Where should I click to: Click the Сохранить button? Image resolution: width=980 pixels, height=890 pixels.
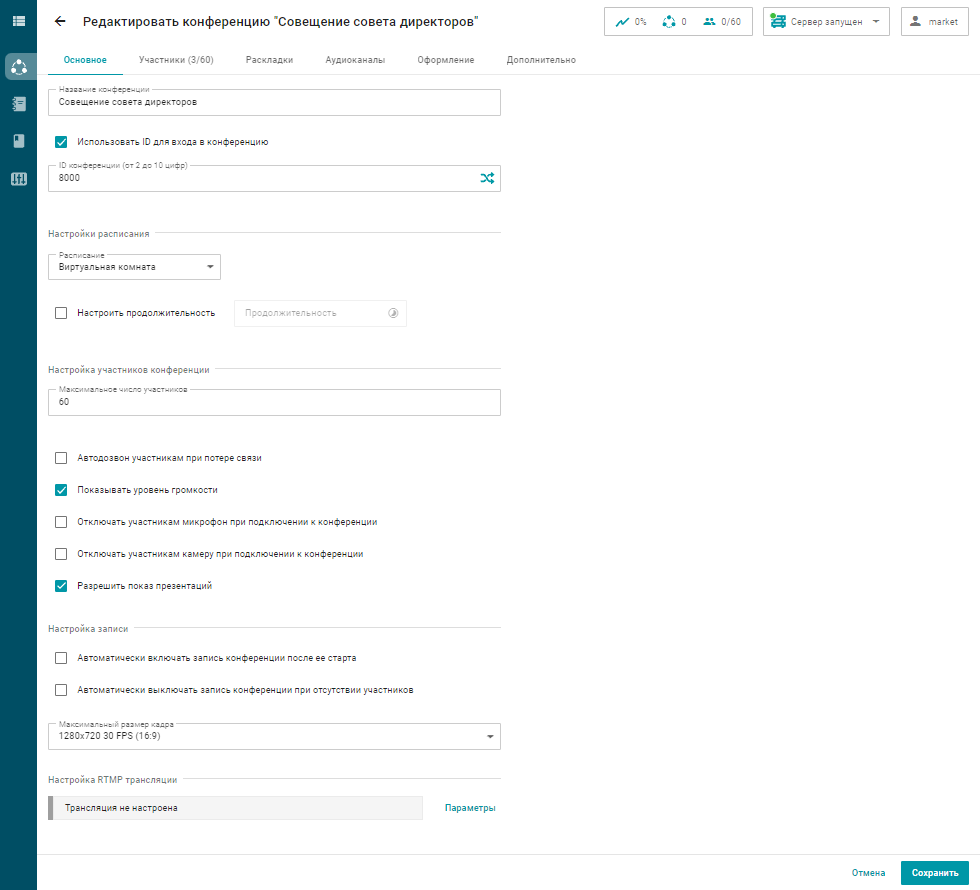click(x=935, y=873)
